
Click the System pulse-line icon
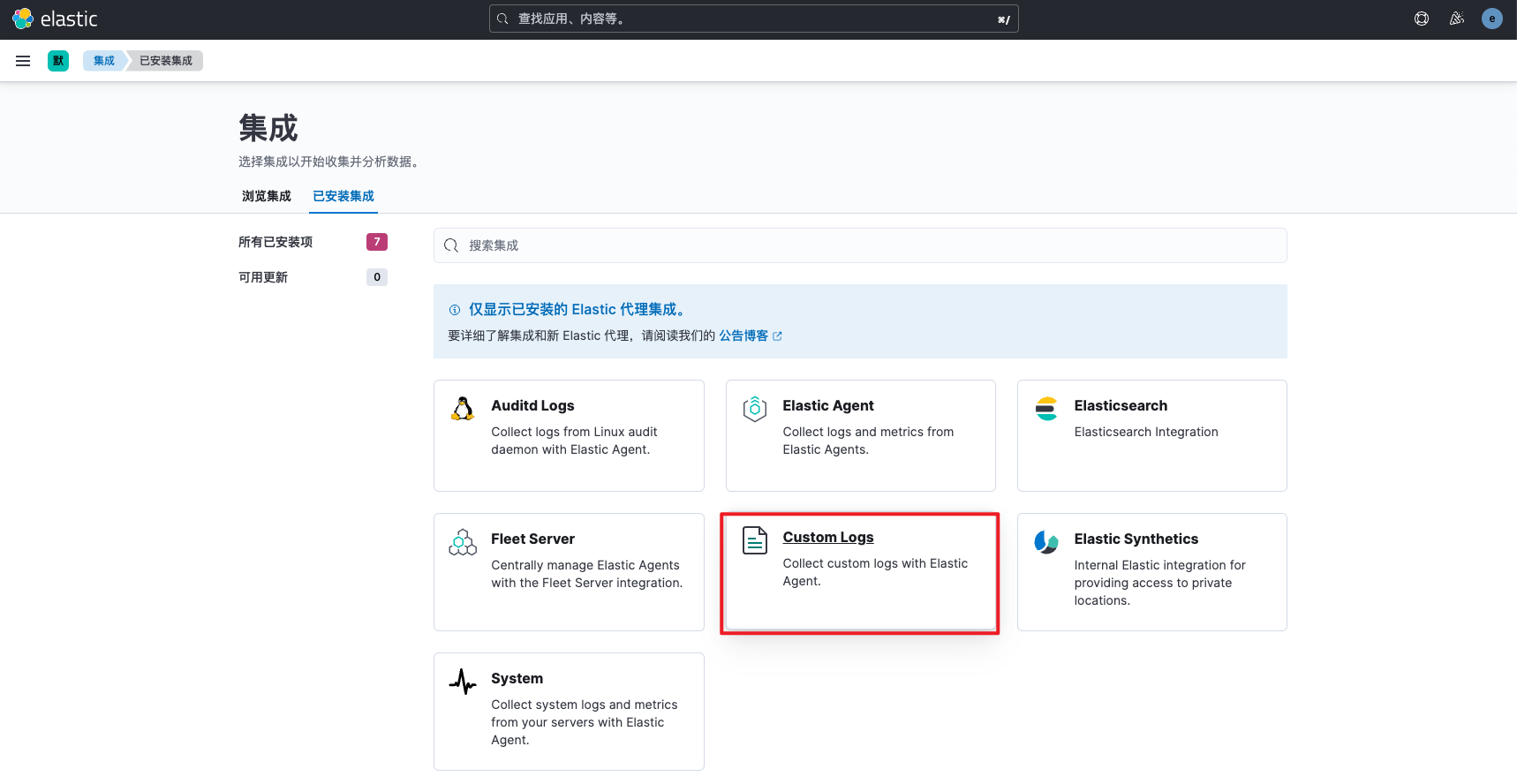tap(463, 682)
